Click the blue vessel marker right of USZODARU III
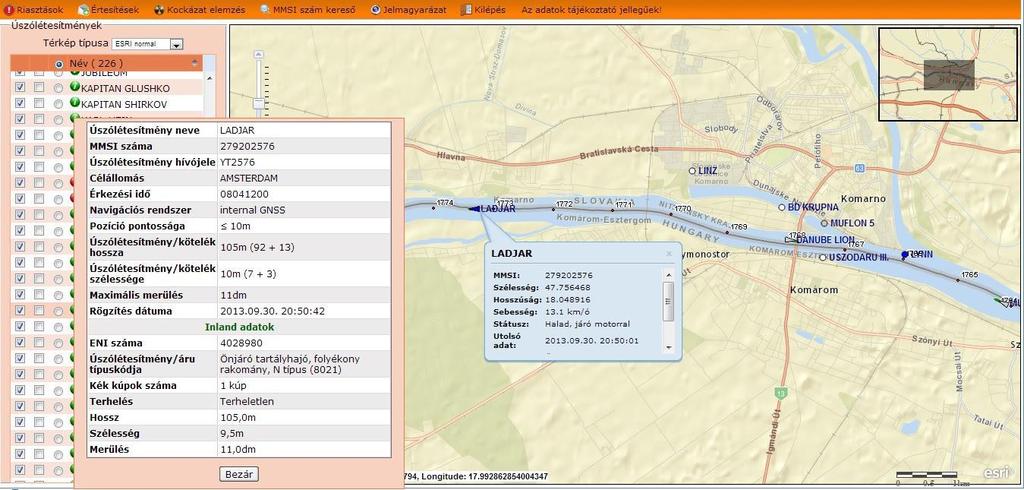Image resolution: width=1024 pixels, height=490 pixels. pos(904,254)
